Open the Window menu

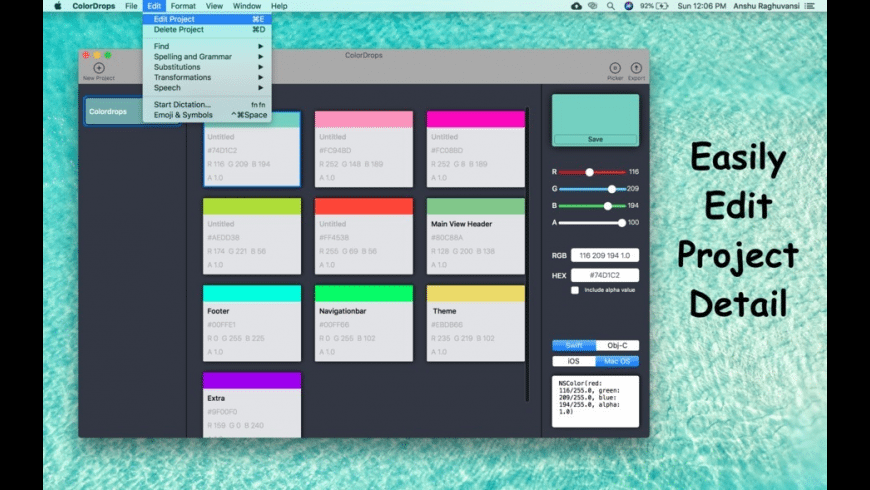(247, 6)
